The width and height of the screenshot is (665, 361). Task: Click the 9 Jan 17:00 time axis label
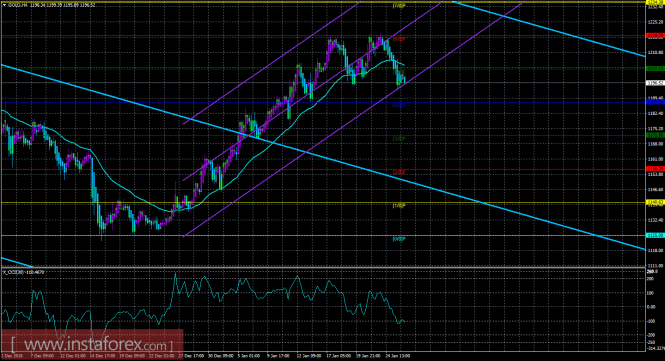278,356
